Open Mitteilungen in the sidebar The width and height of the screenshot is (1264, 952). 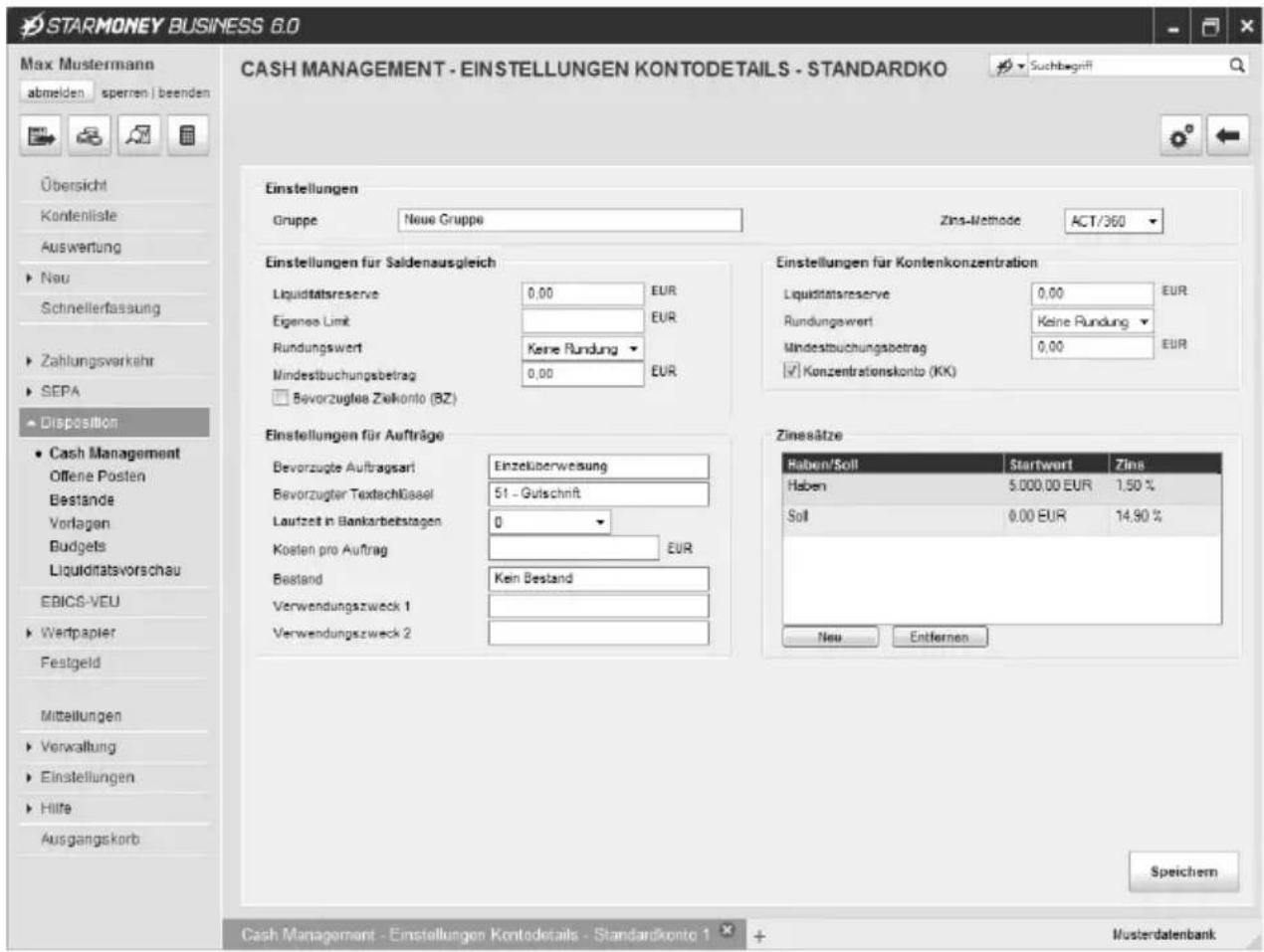[x=81, y=715]
